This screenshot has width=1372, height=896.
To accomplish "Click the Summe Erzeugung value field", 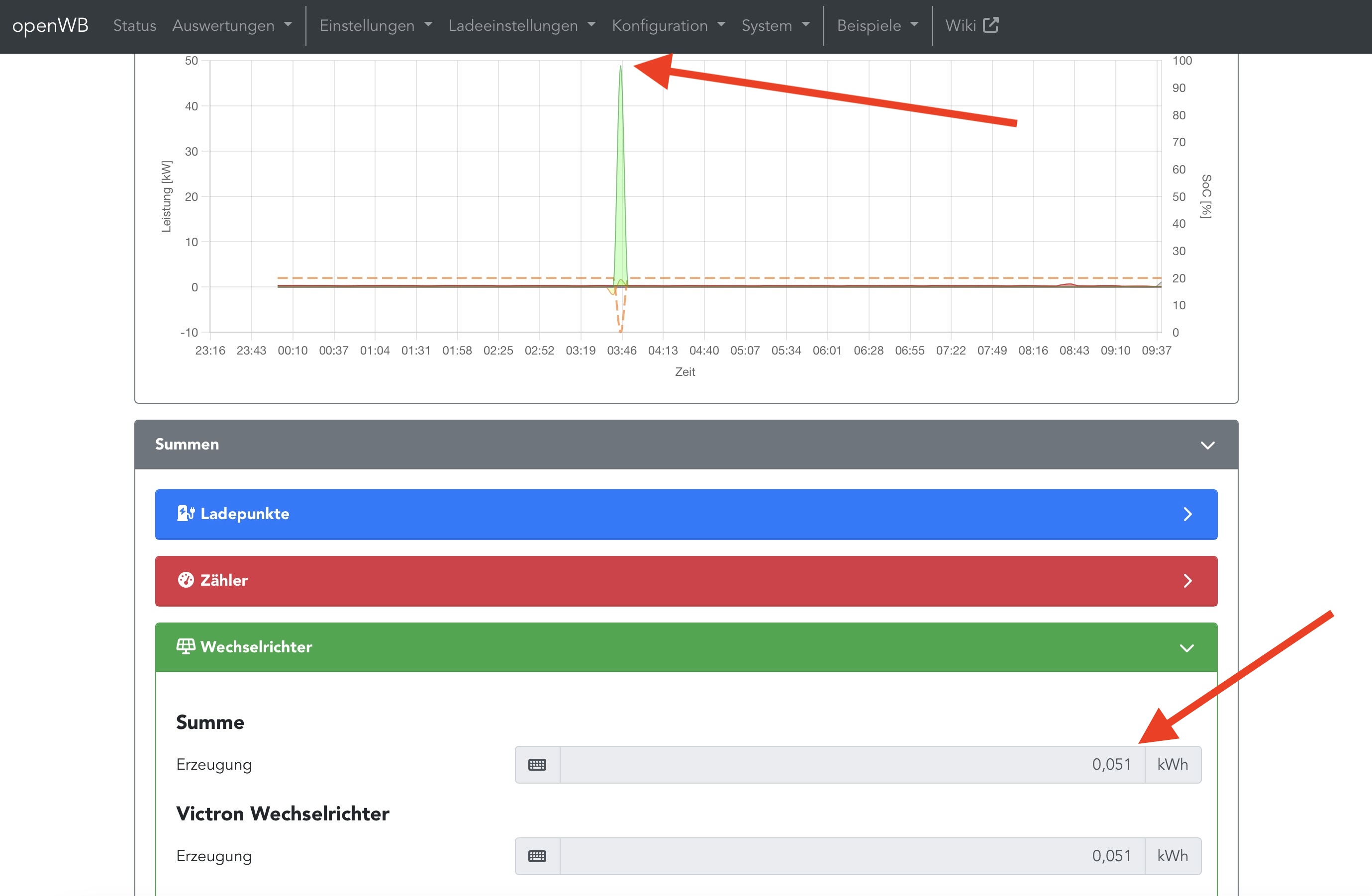I will click(x=852, y=765).
